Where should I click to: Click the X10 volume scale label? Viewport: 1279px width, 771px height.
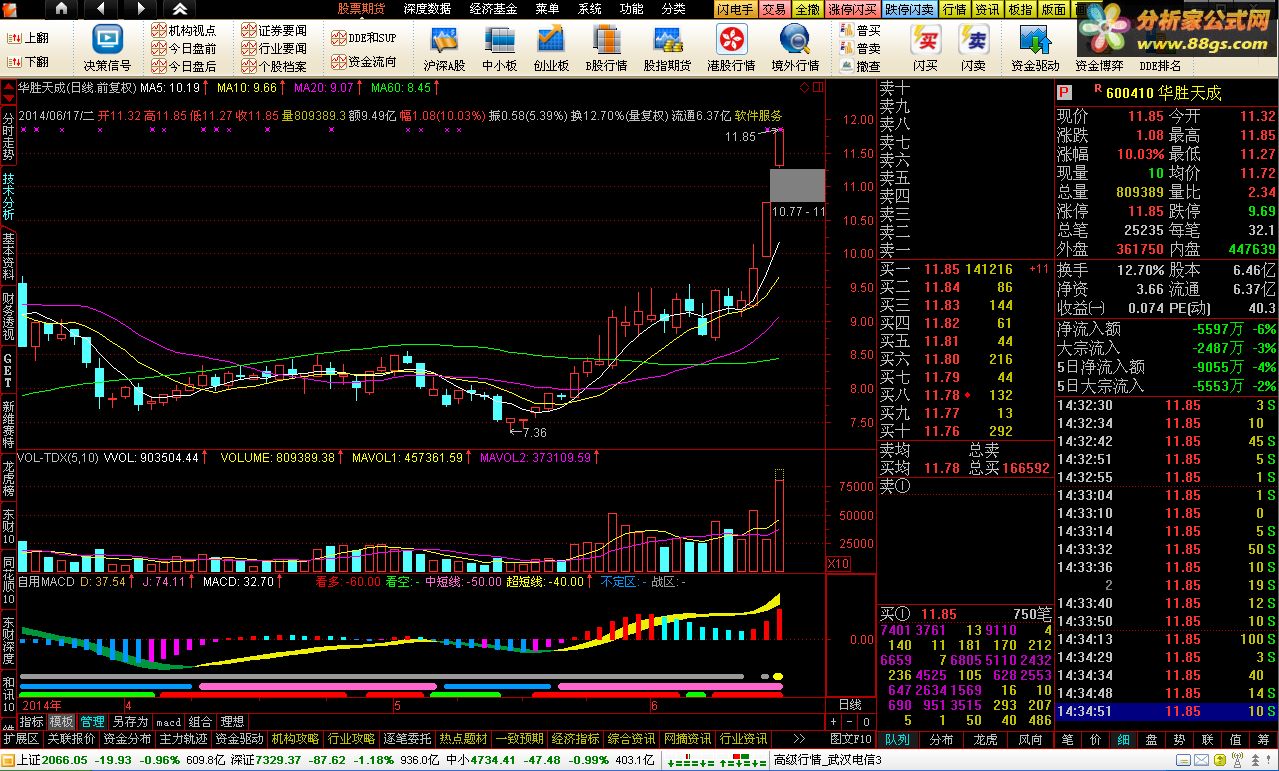[838, 564]
